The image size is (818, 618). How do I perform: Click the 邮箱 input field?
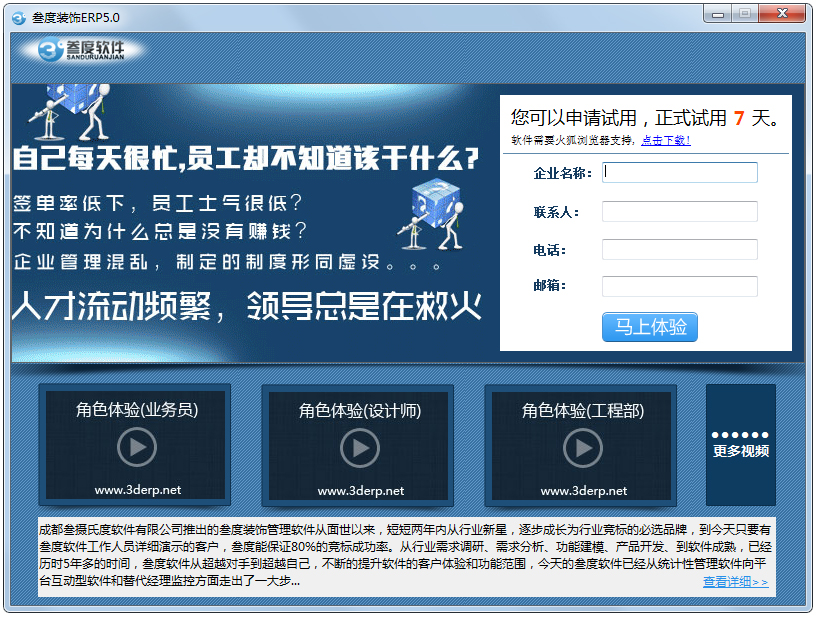point(680,286)
